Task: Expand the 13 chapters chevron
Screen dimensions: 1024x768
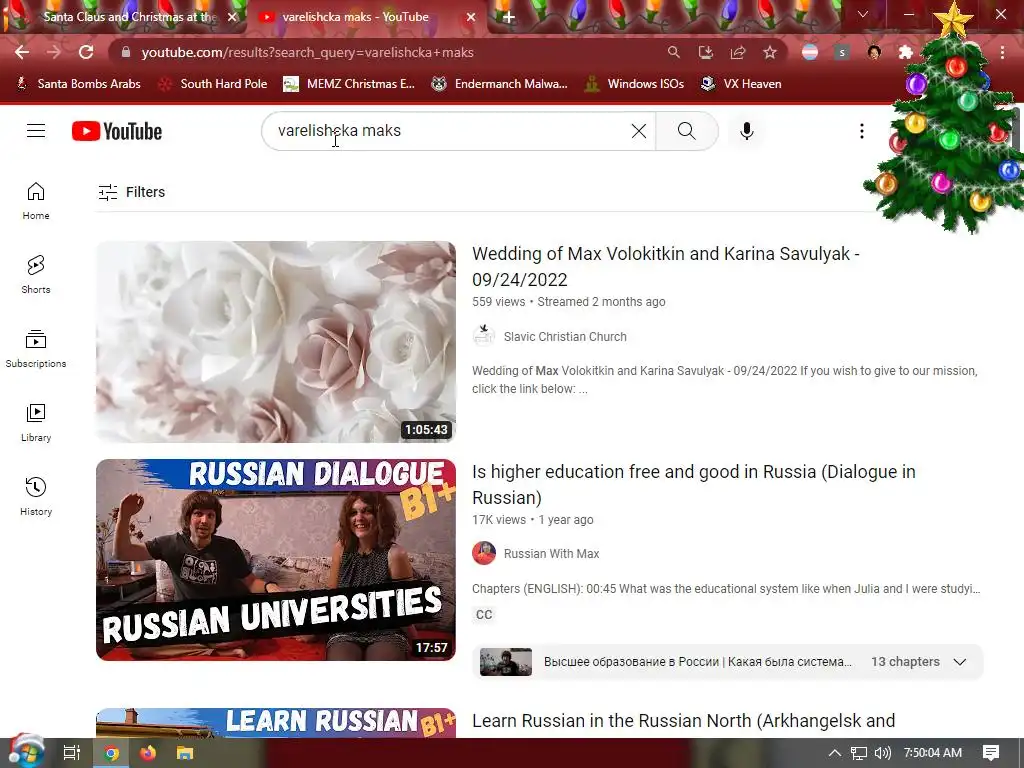Action: (959, 662)
